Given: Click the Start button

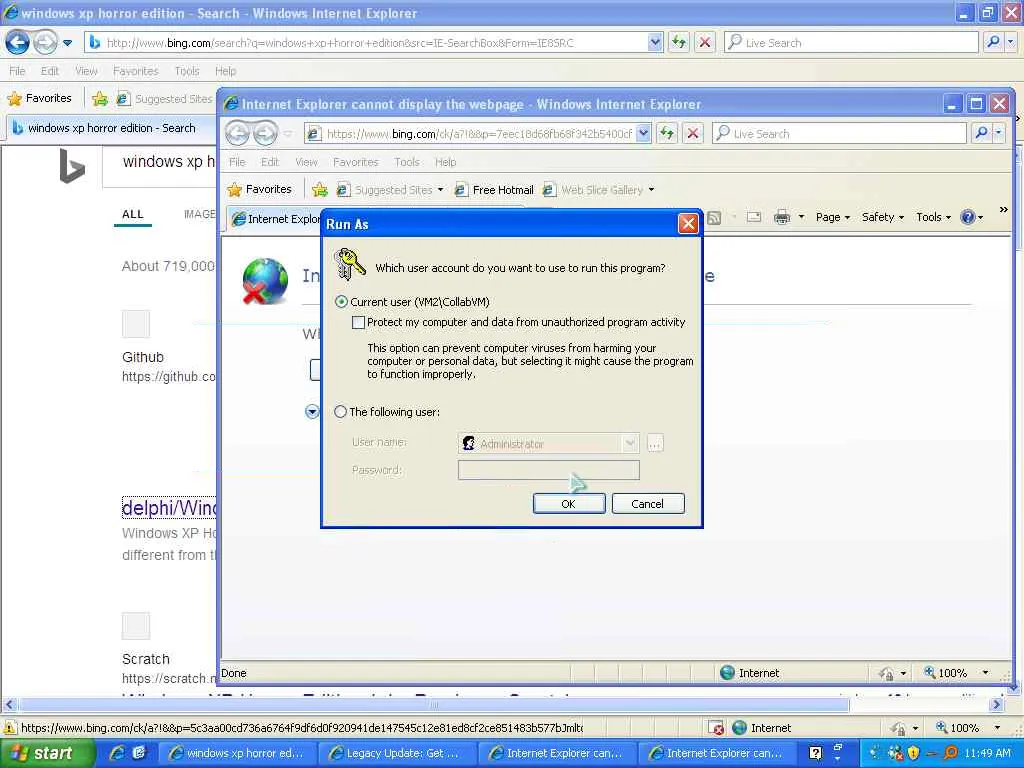Looking at the screenshot, I should click(x=47, y=753).
